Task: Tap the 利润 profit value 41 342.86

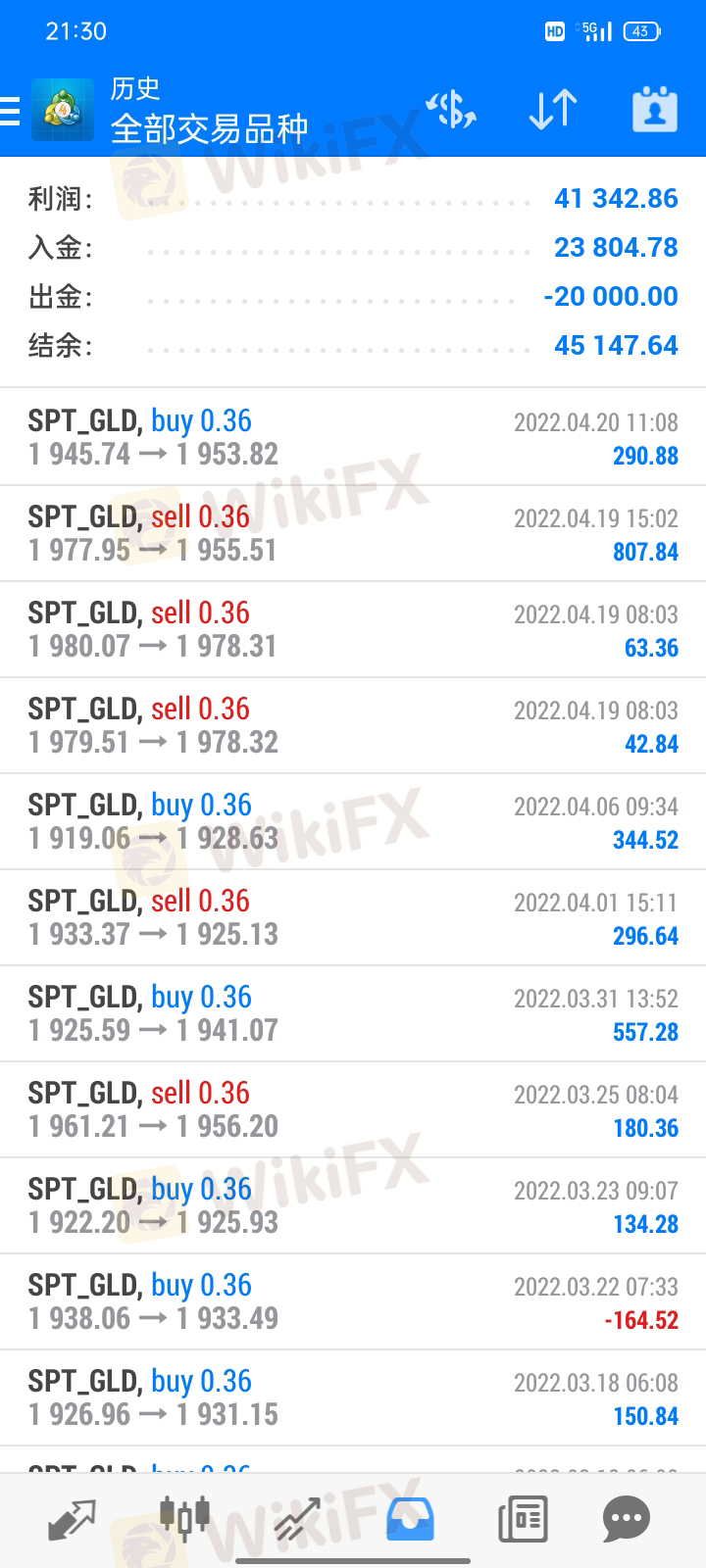Action: coord(616,199)
